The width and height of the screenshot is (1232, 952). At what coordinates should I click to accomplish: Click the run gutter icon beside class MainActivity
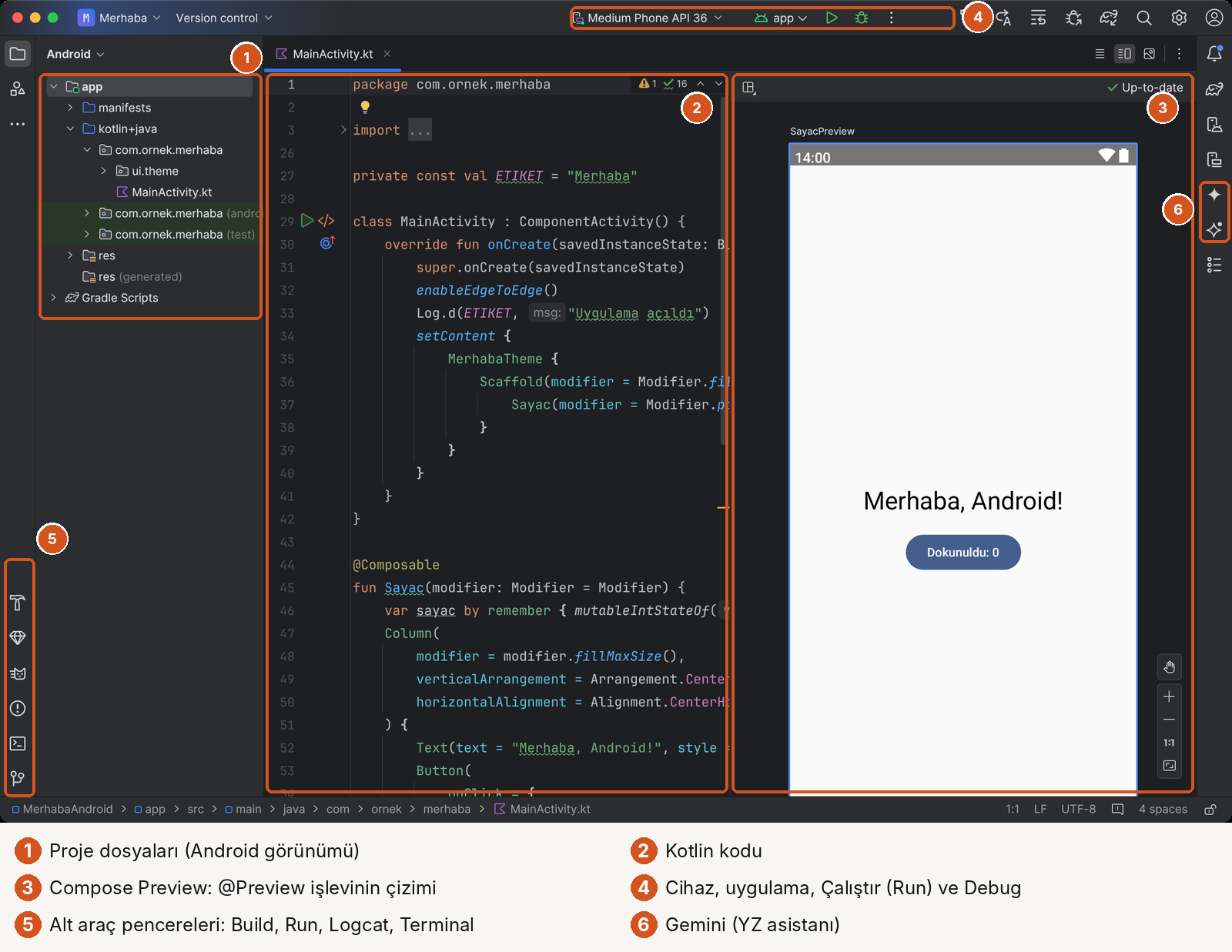[307, 221]
